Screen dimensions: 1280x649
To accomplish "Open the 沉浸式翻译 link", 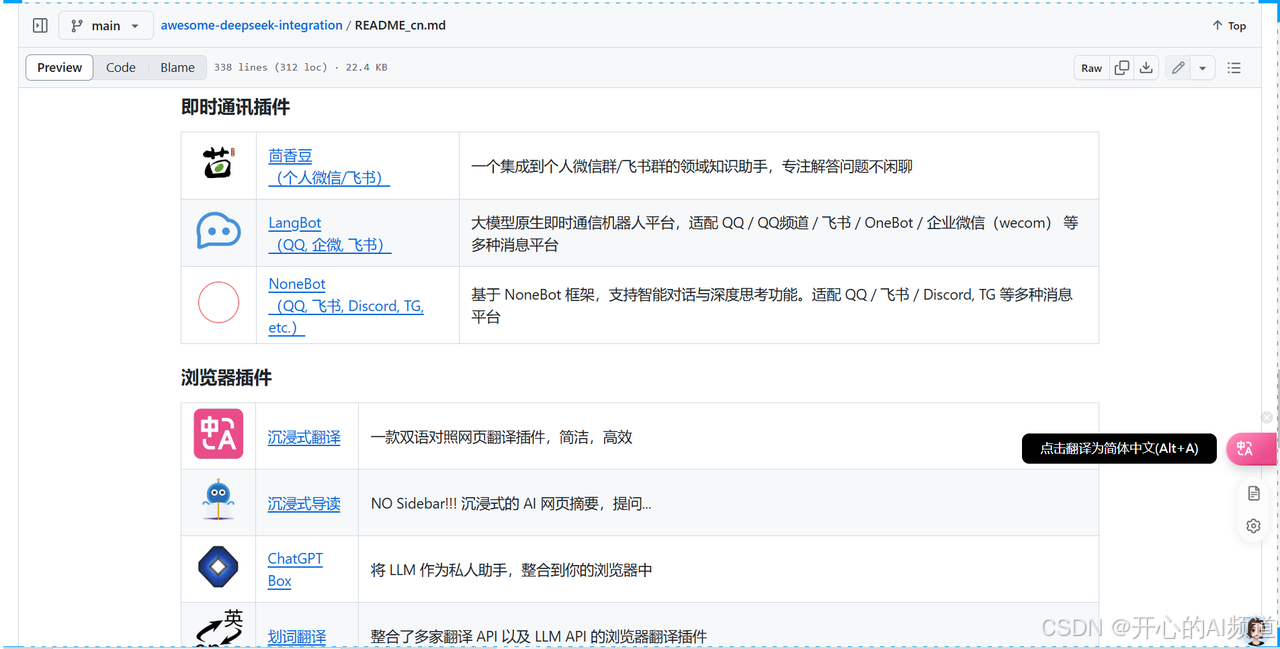I will (304, 437).
